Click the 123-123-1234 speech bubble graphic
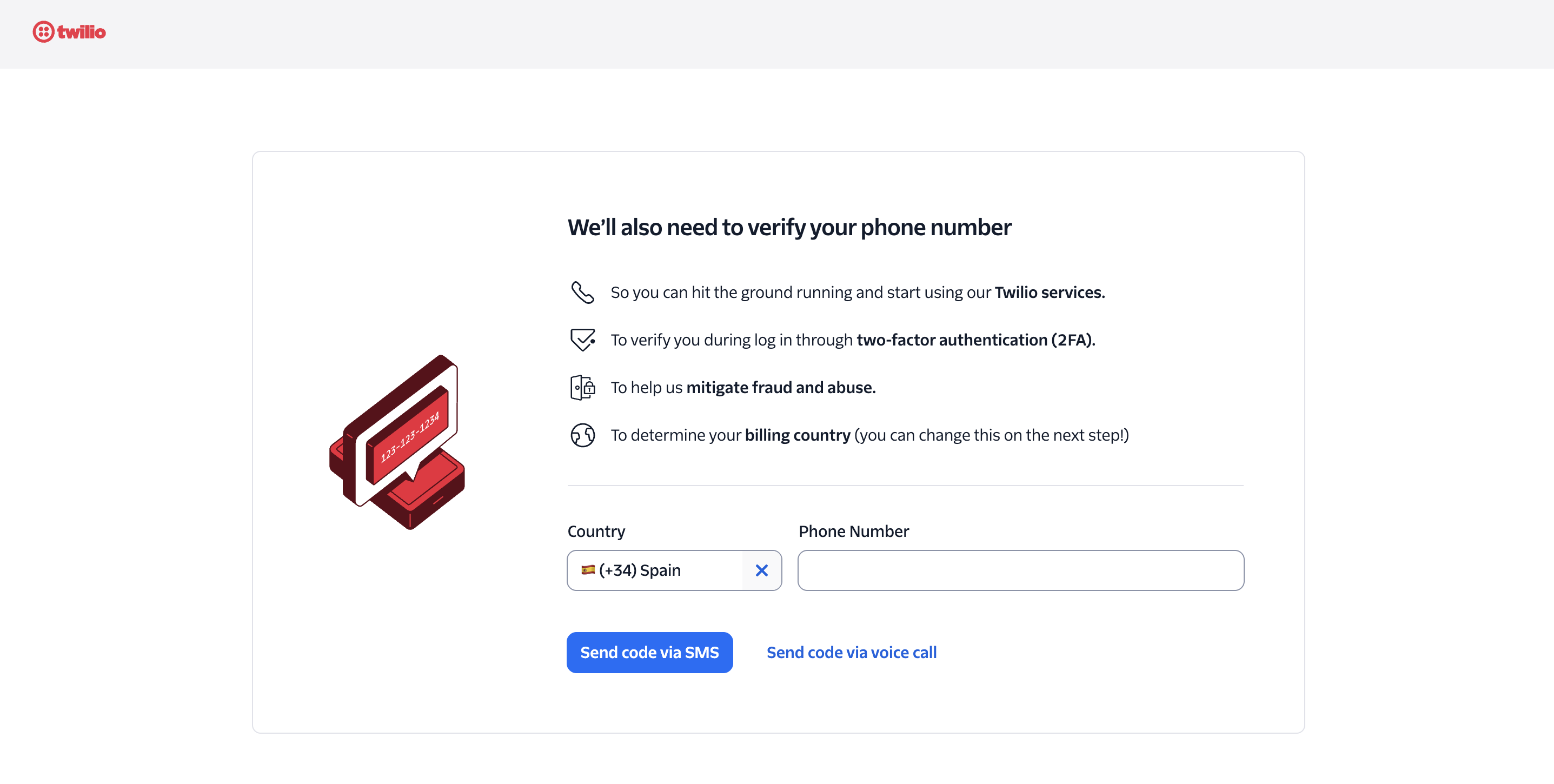Viewport: 1554px width, 784px height. [x=409, y=435]
